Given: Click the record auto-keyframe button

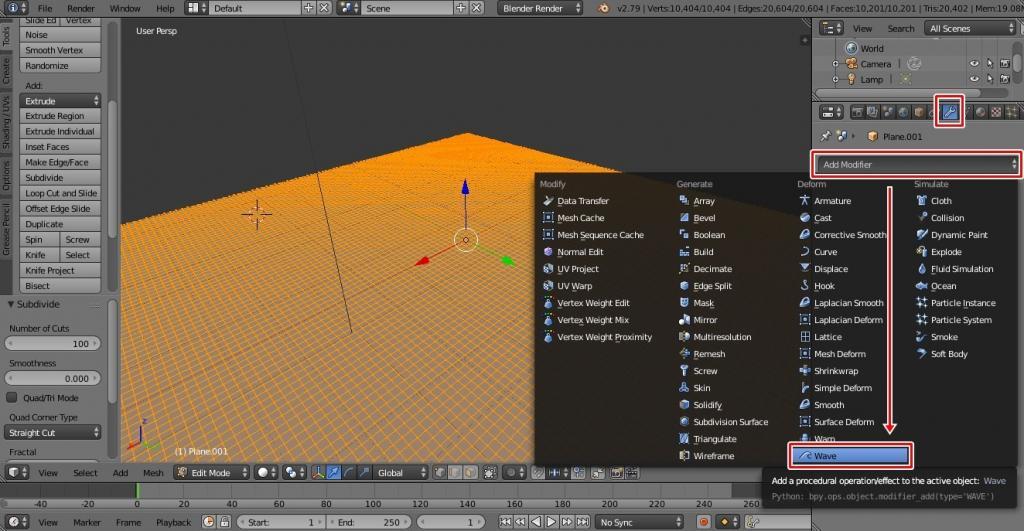Looking at the screenshot, I should tap(703, 522).
